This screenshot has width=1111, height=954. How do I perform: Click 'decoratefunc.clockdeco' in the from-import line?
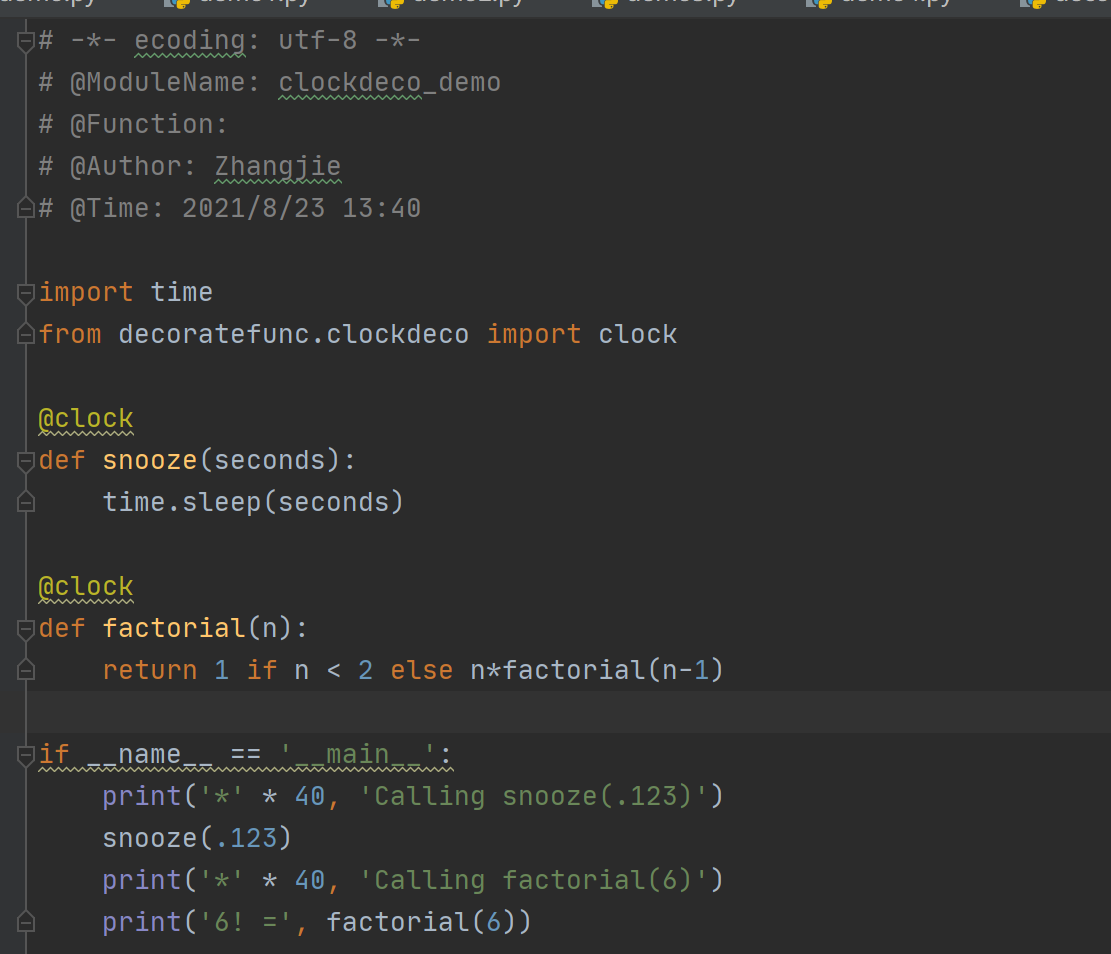(x=293, y=335)
